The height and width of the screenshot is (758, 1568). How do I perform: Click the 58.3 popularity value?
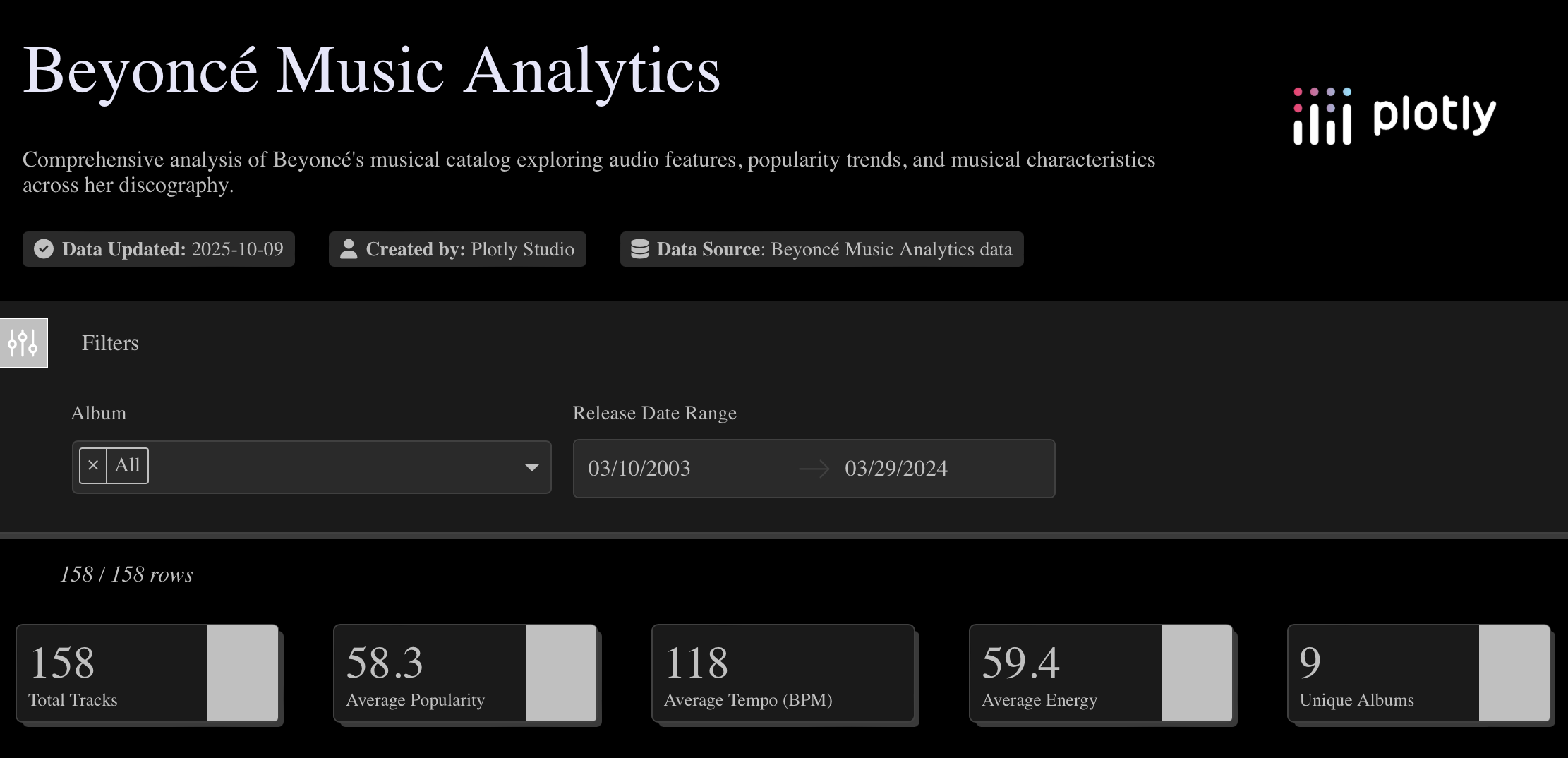pos(385,663)
